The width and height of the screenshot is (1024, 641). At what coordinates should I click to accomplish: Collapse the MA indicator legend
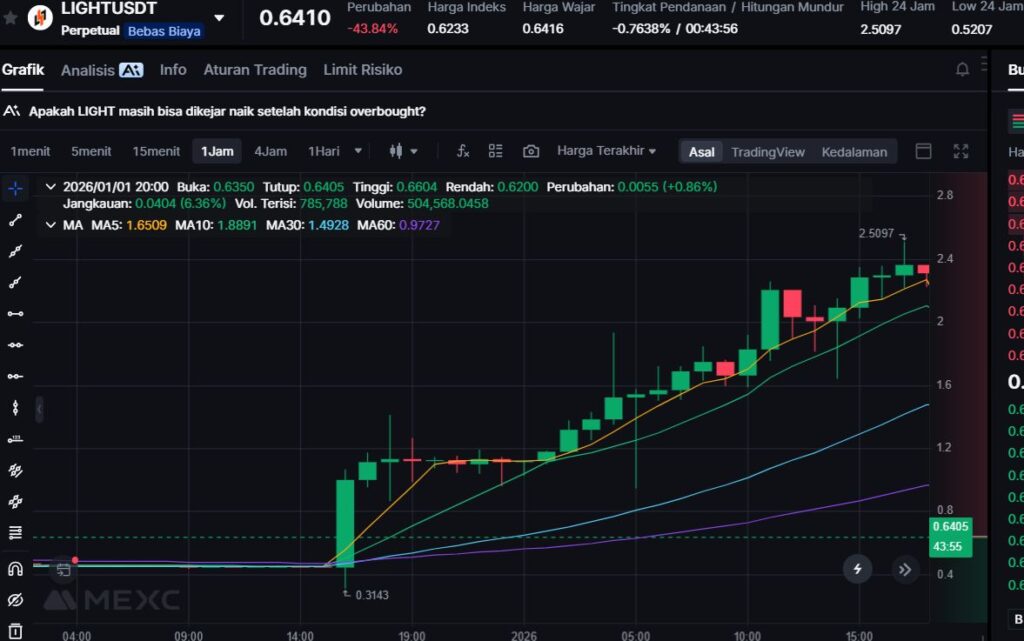pos(51,225)
